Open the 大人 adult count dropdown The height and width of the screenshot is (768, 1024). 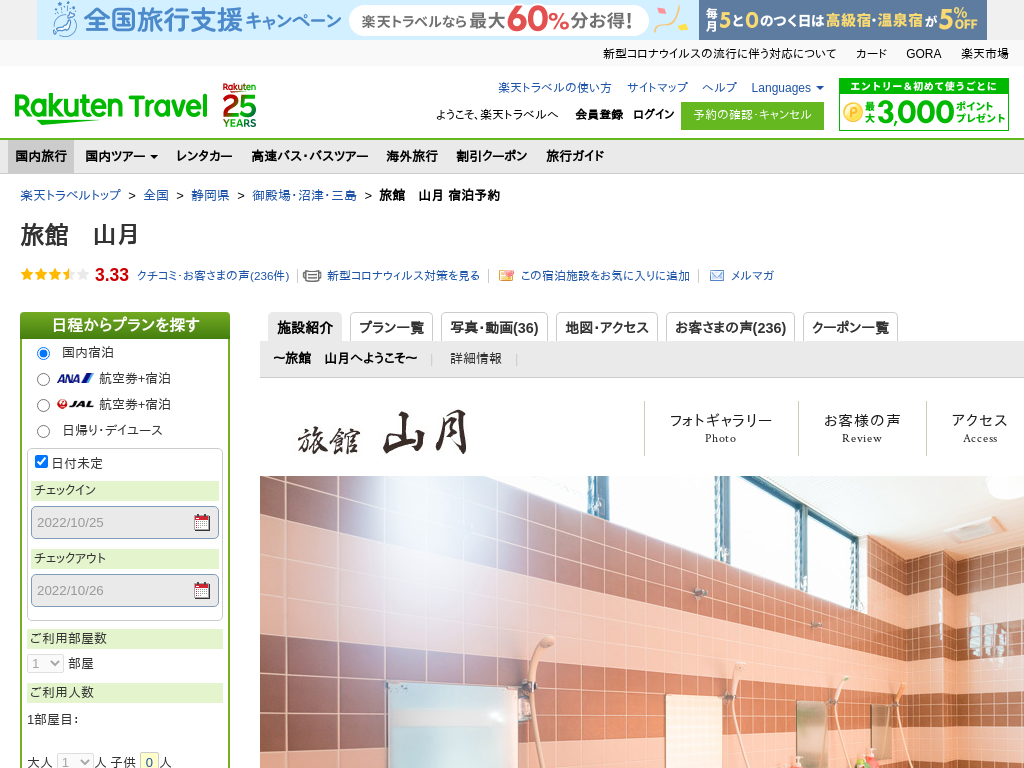(x=75, y=761)
